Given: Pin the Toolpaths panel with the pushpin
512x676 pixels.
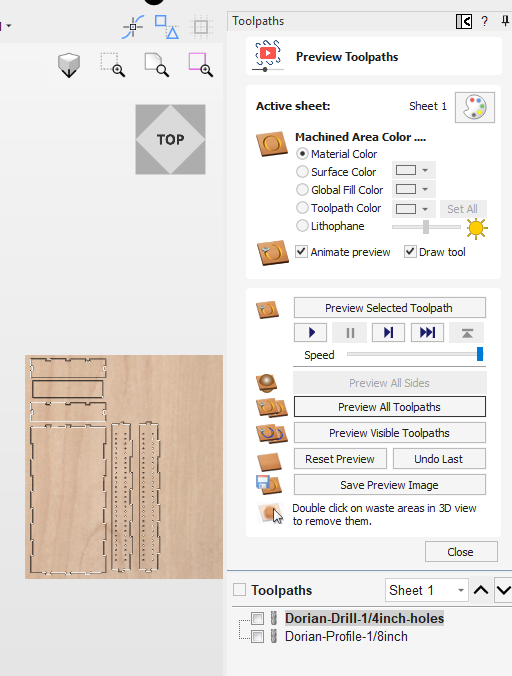Looking at the screenshot, I should pos(505,21).
